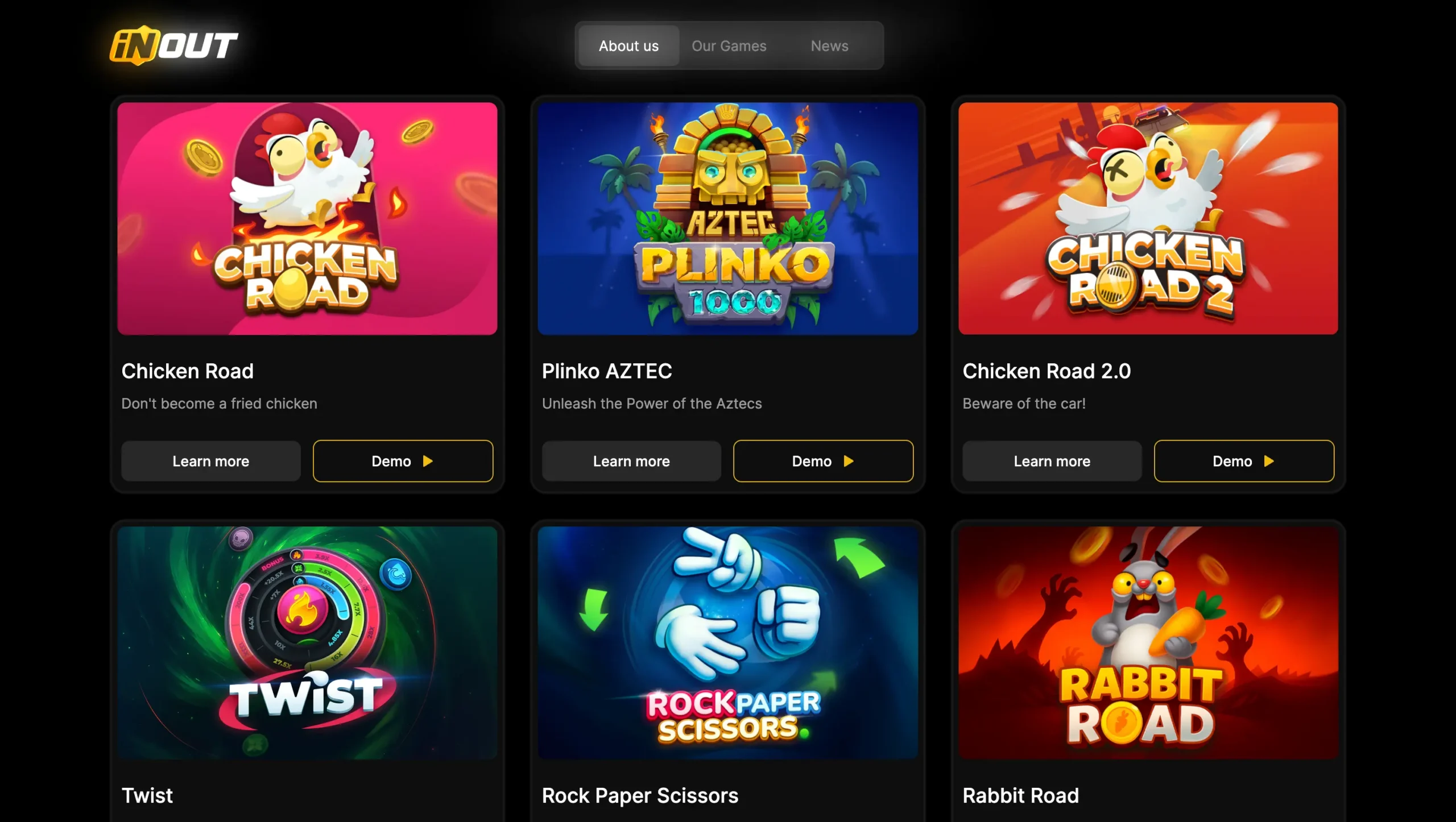Click the Plinko AZTEC title text

[607, 371]
